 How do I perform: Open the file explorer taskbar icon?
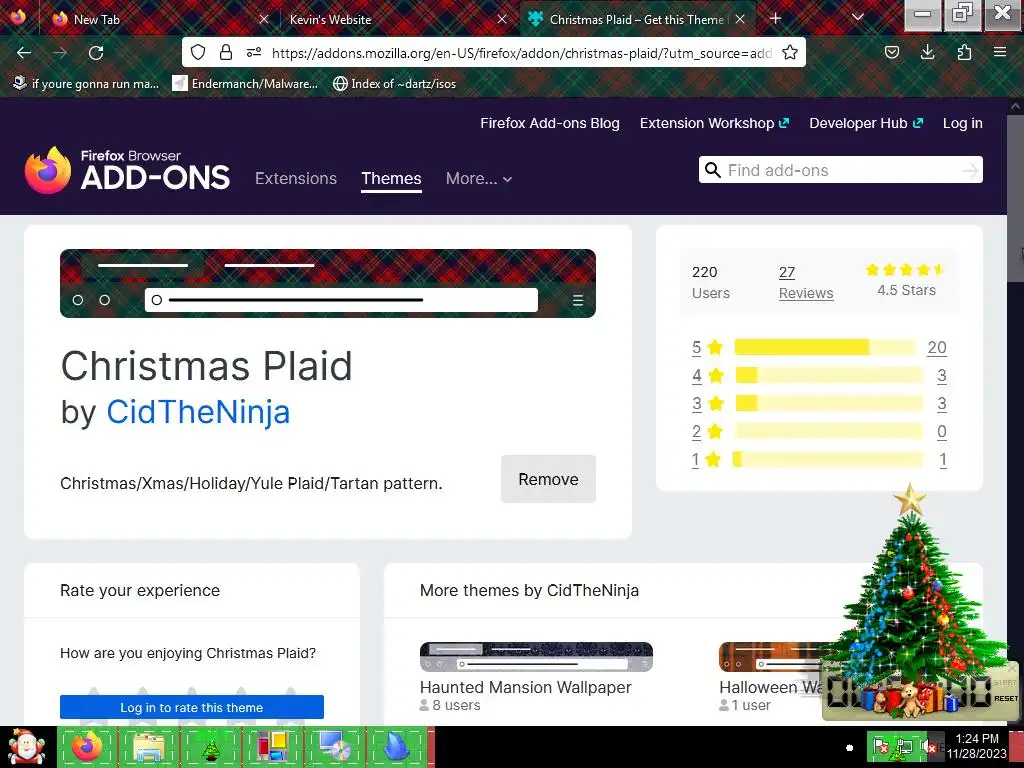point(148,746)
